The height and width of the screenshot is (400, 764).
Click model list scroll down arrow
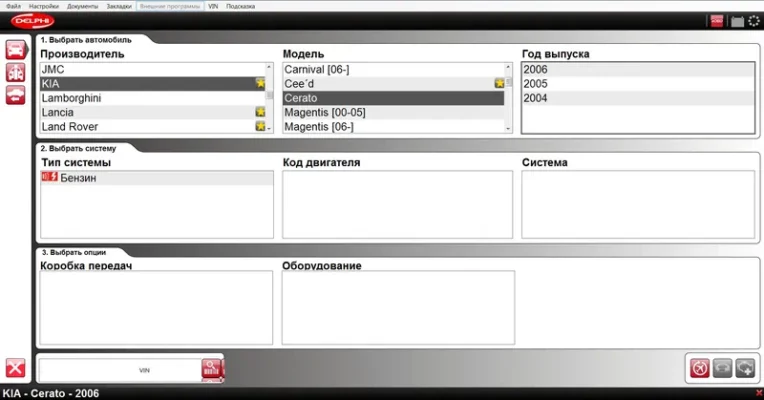(508, 129)
